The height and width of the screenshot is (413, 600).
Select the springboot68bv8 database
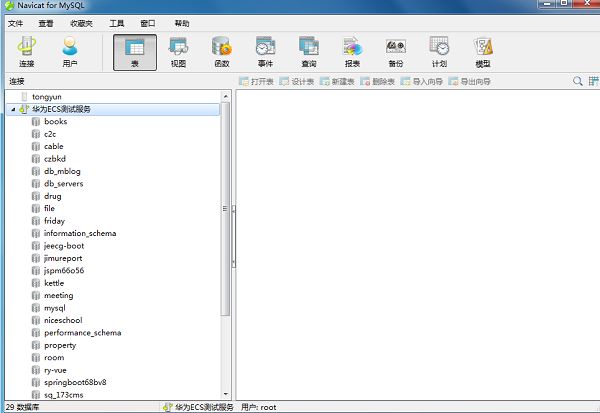(75, 382)
